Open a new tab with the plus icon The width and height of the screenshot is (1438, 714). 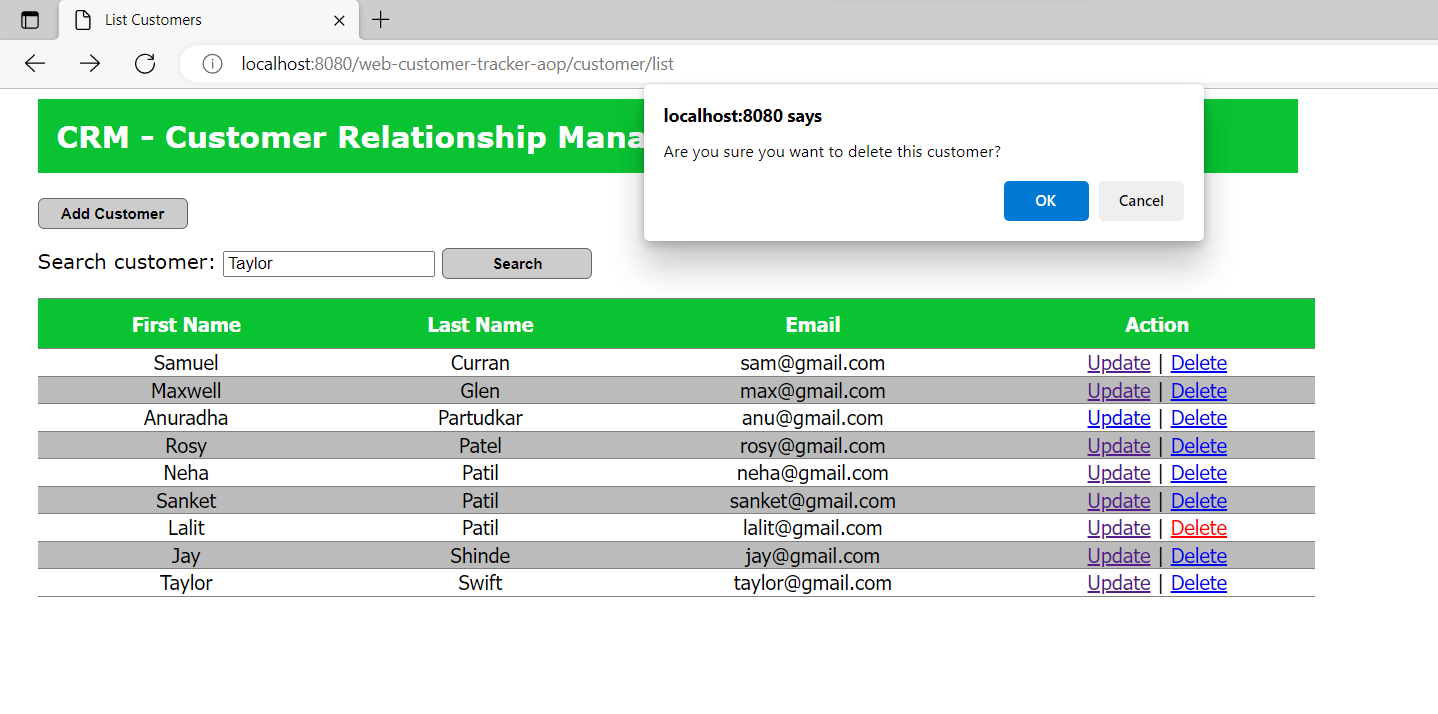pyautogui.click(x=381, y=20)
